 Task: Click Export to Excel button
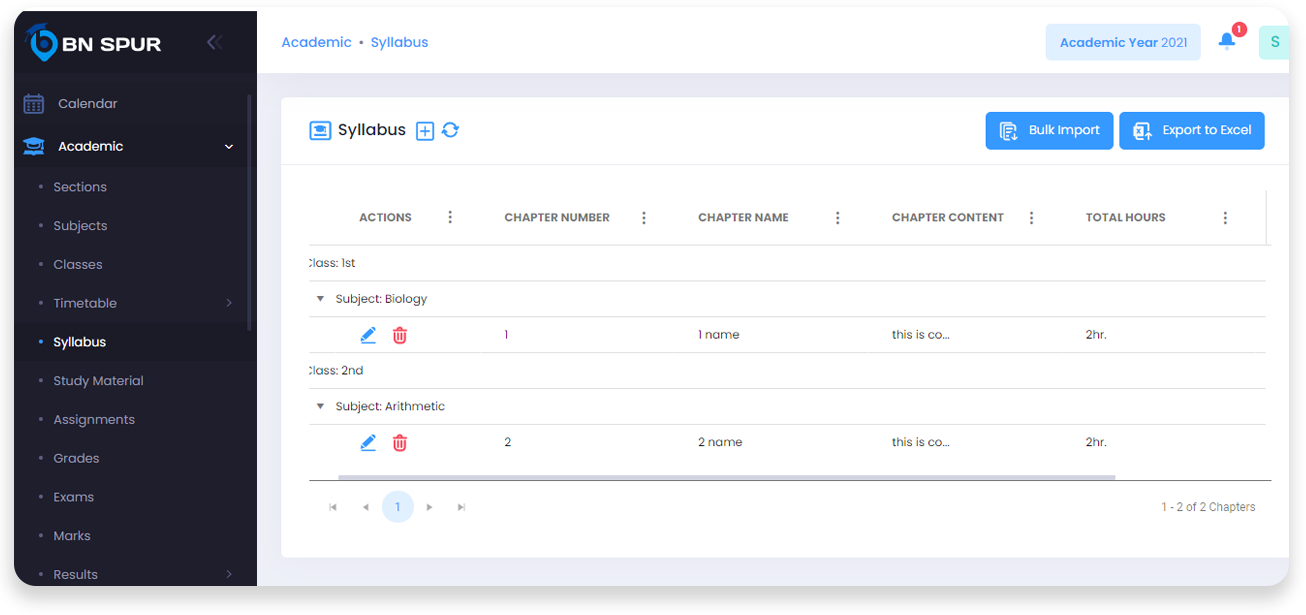1191,131
